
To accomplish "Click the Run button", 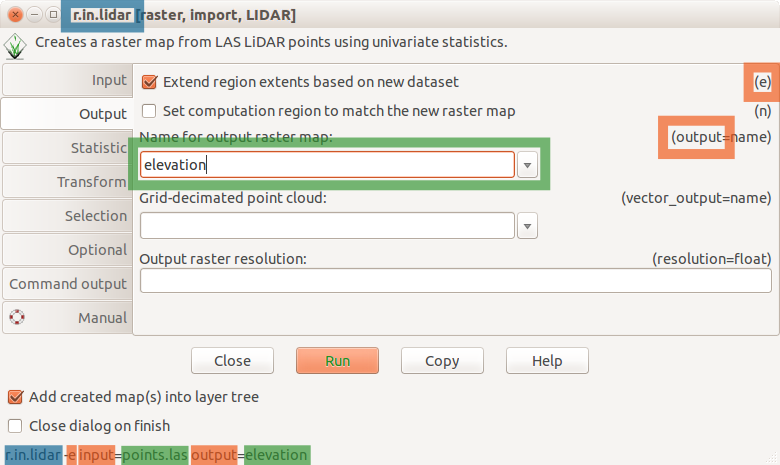I will [337, 361].
